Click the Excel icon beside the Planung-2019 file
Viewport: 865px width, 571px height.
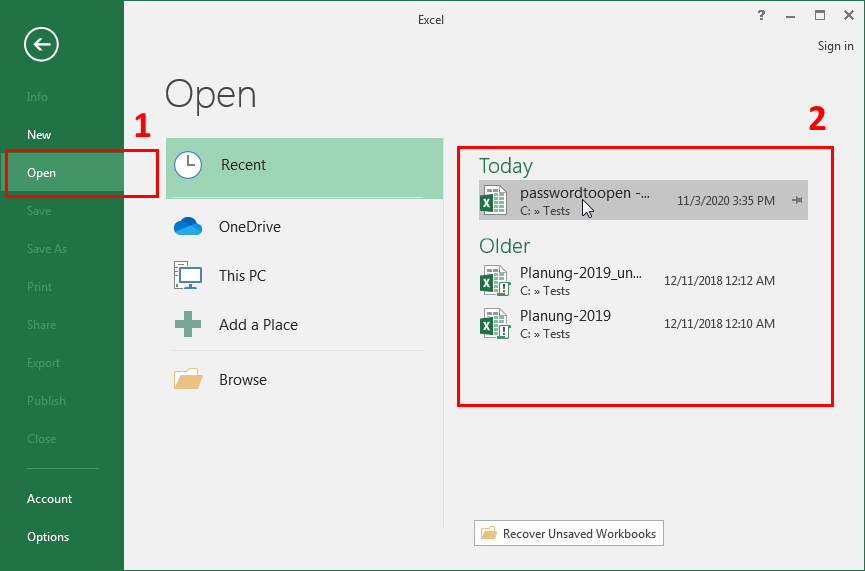point(494,324)
